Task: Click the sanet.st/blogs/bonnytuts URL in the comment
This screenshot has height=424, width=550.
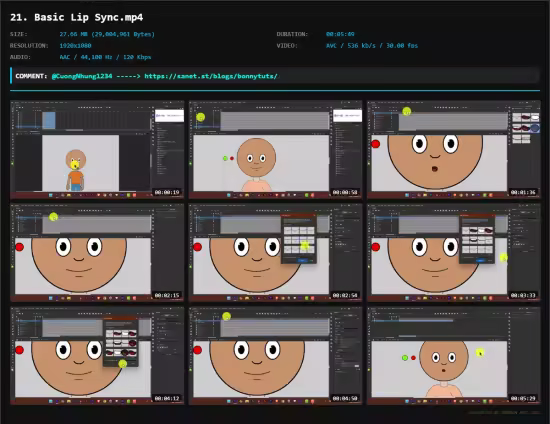Action: coord(211,76)
